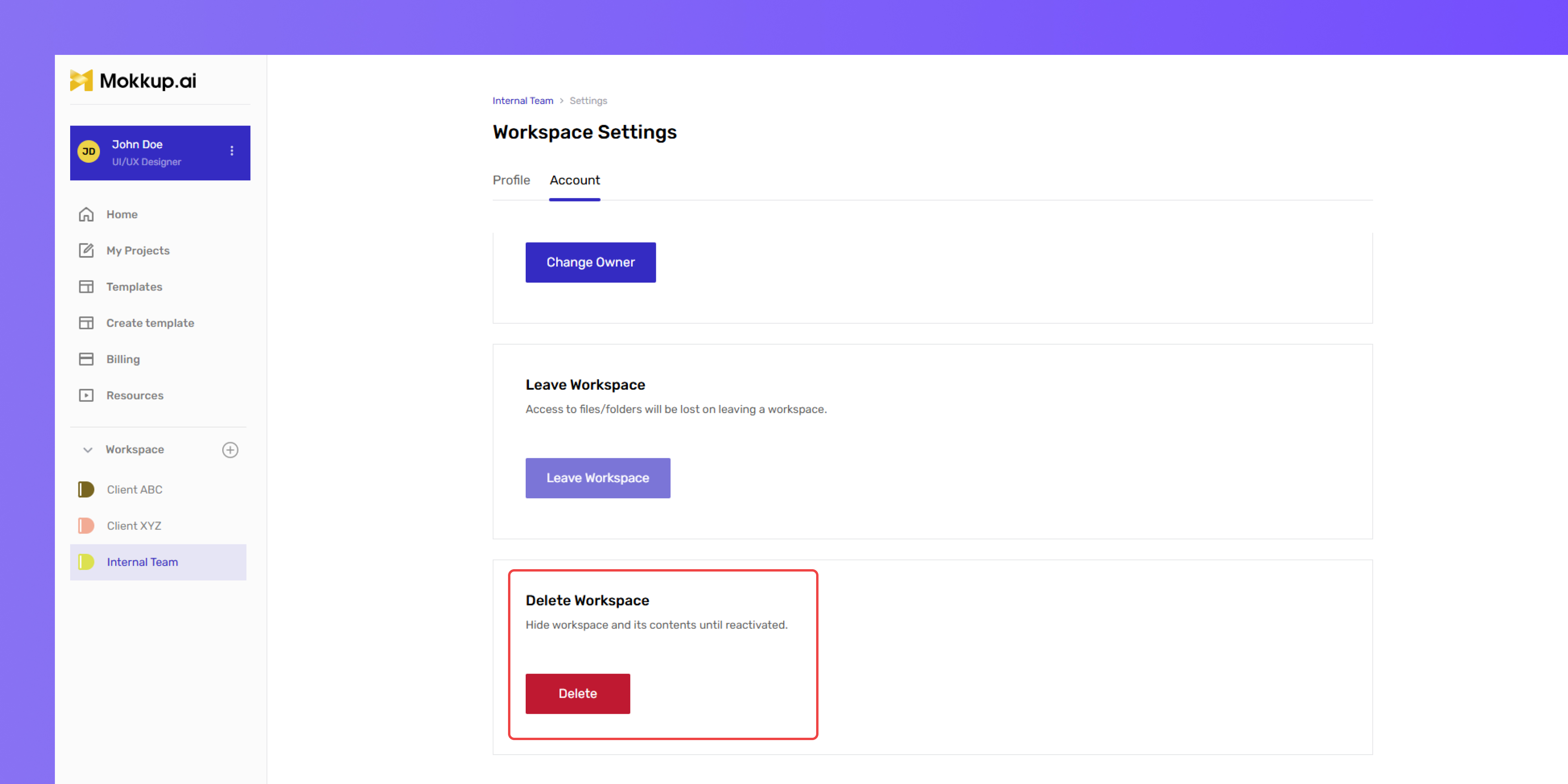Click the Internal Team workspace icon
The width and height of the screenshot is (1568, 784).
(86, 562)
